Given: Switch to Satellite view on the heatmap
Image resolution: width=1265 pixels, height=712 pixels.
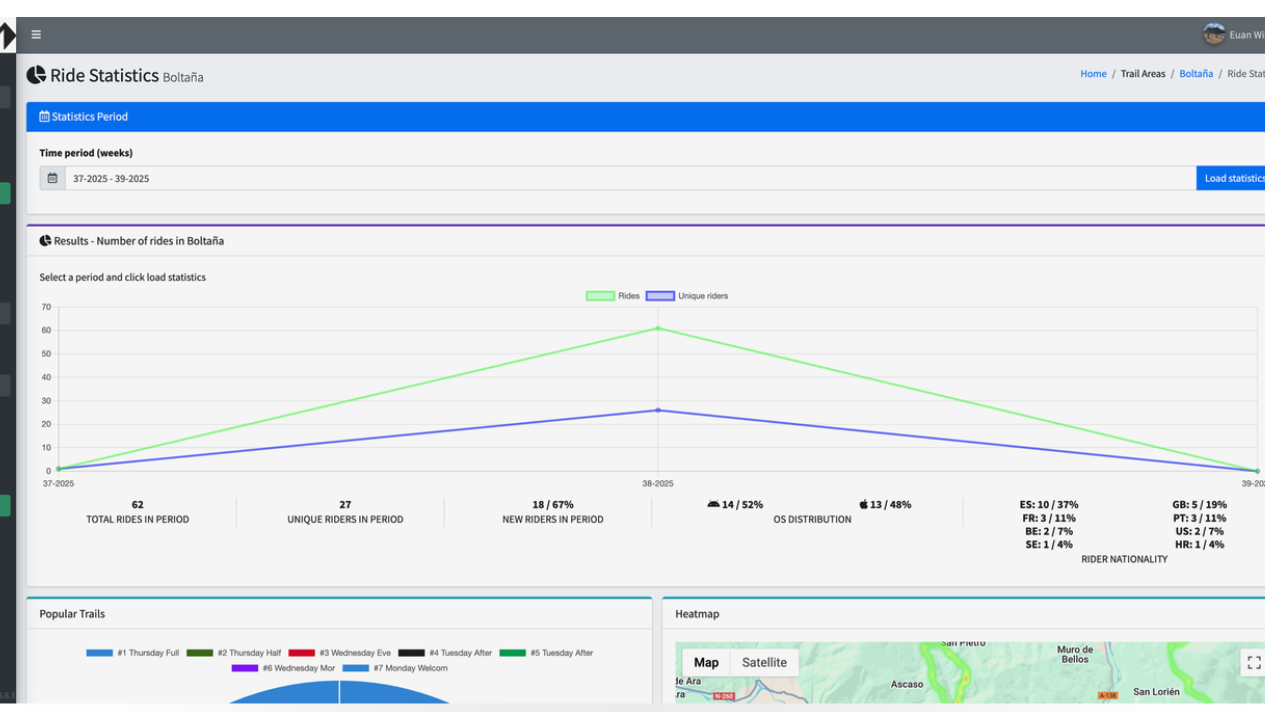Looking at the screenshot, I should (764, 662).
